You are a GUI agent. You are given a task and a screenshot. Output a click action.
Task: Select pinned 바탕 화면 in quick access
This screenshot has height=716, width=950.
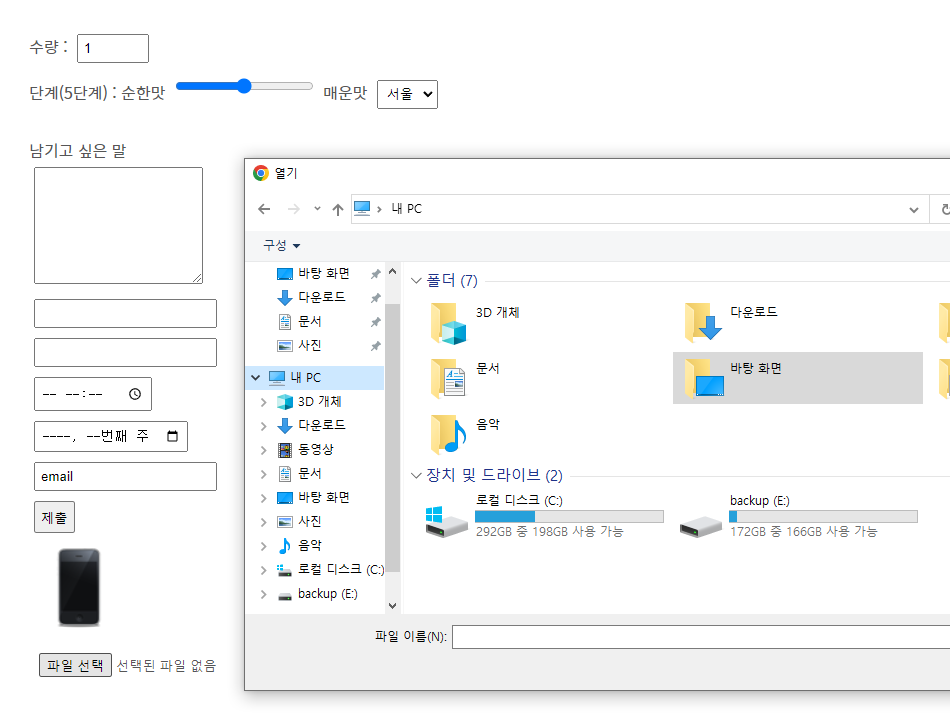[324, 273]
